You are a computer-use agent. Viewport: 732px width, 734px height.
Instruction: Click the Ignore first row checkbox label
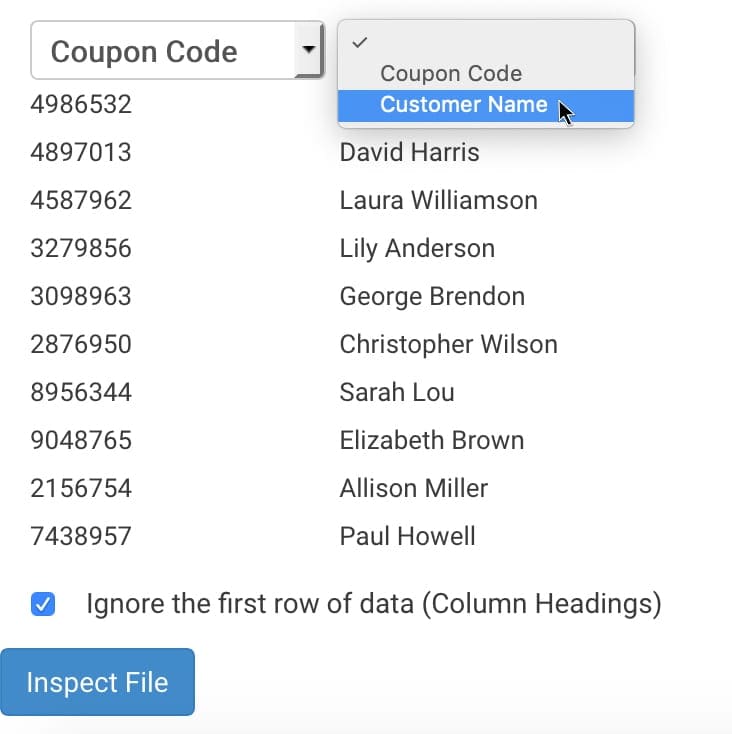pos(374,604)
